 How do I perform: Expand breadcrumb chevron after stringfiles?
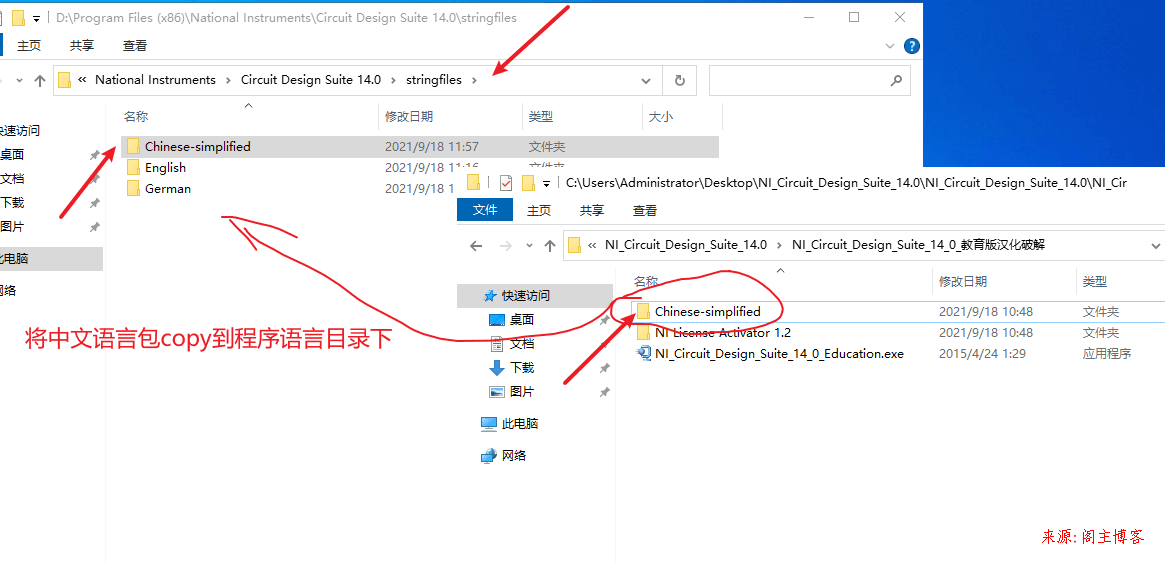pos(475,80)
